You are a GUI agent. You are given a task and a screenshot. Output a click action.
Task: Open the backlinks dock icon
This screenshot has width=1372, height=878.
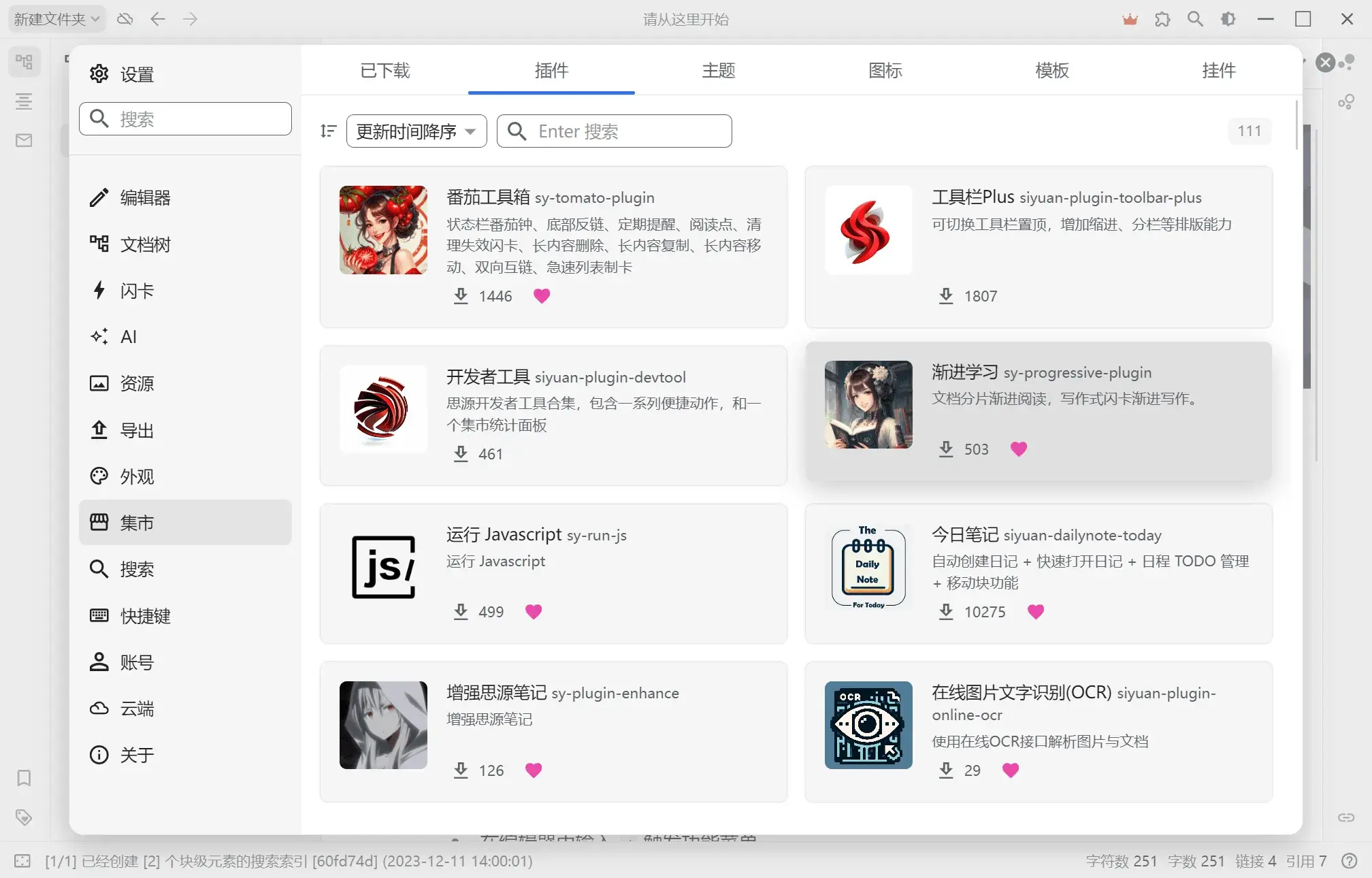click(x=1346, y=817)
